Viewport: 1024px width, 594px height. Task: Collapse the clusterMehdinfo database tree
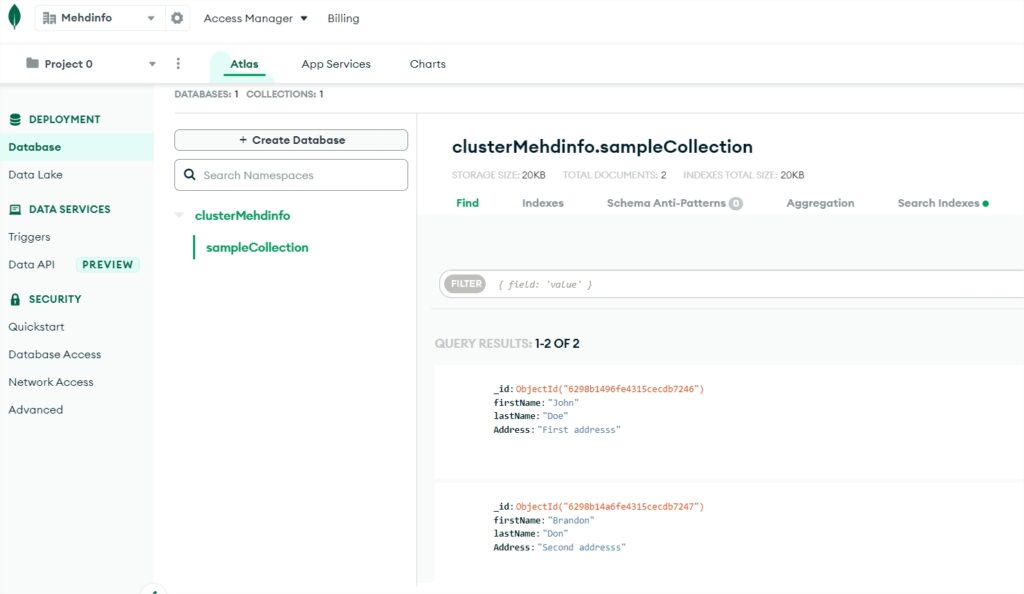pos(179,215)
